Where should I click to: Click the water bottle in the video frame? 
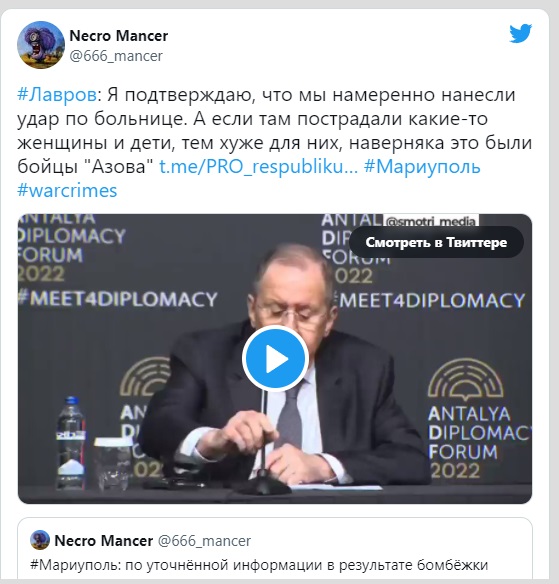71,442
